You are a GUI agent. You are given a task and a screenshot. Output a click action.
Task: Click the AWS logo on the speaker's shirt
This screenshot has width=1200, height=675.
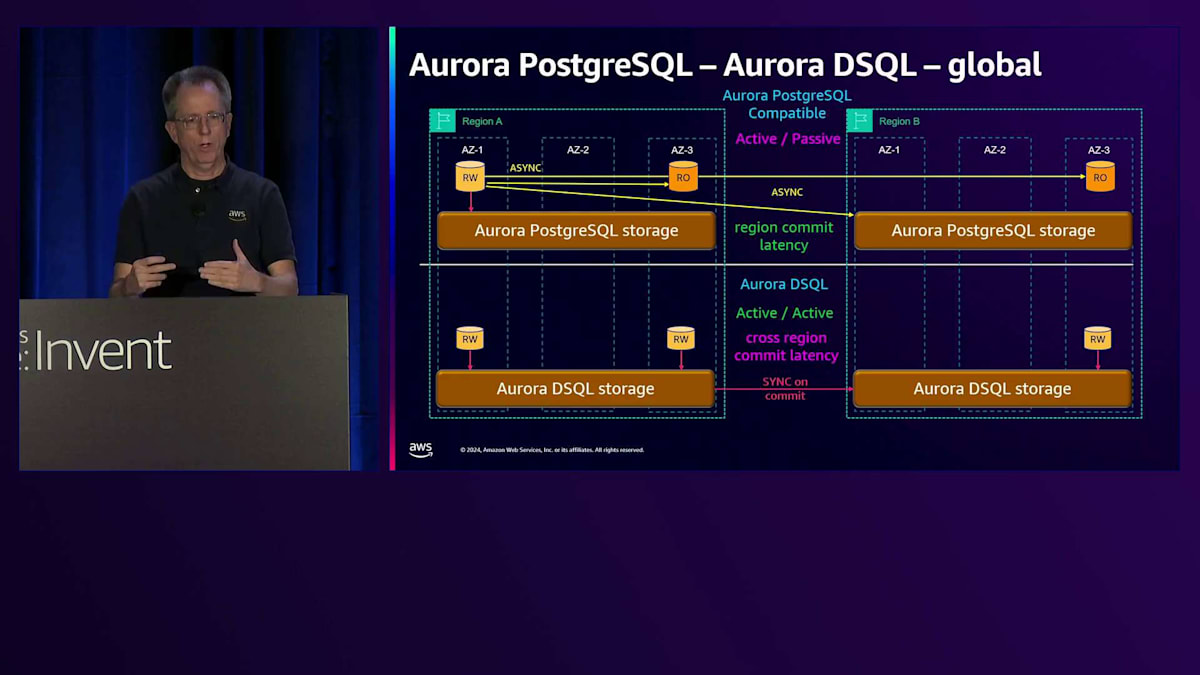(x=237, y=214)
